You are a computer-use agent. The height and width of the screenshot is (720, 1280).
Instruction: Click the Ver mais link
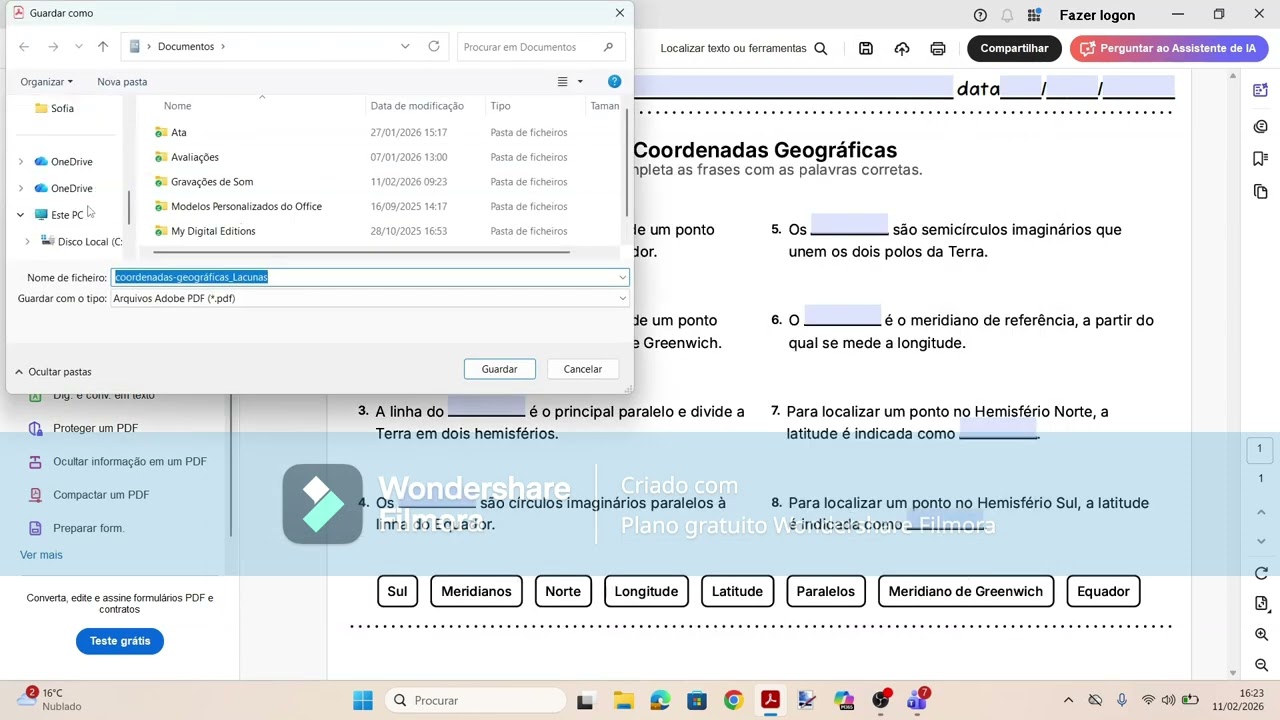pyautogui.click(x=41, y=555)
